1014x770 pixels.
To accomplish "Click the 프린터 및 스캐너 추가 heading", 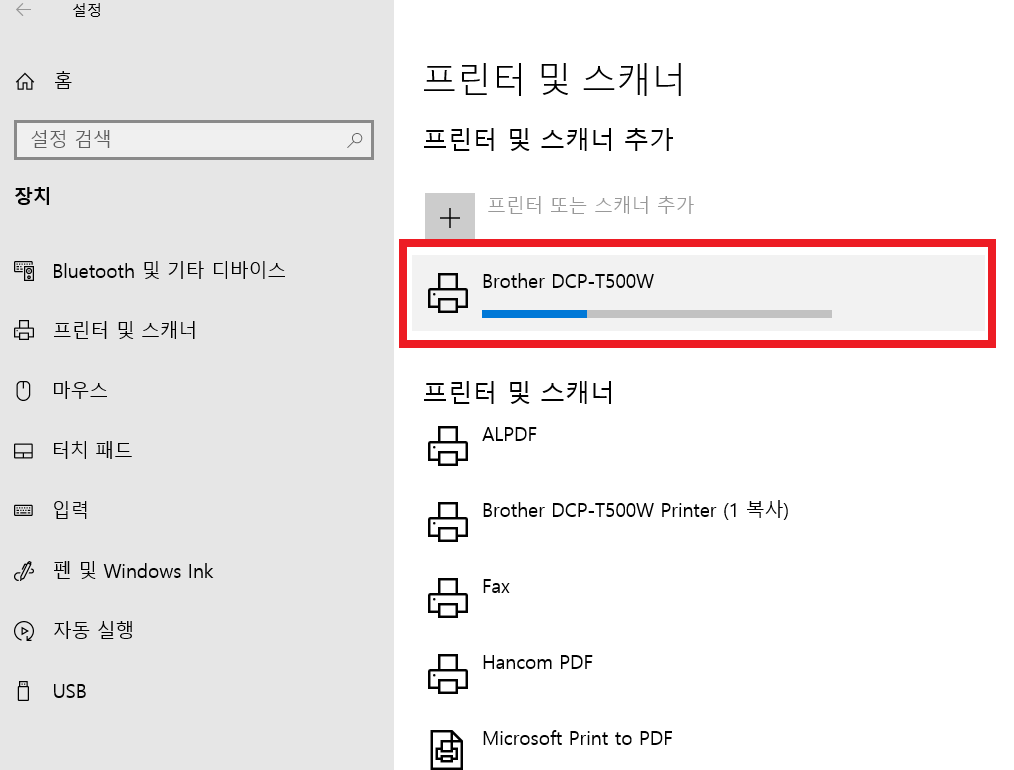I will click(x=548, y=139).
